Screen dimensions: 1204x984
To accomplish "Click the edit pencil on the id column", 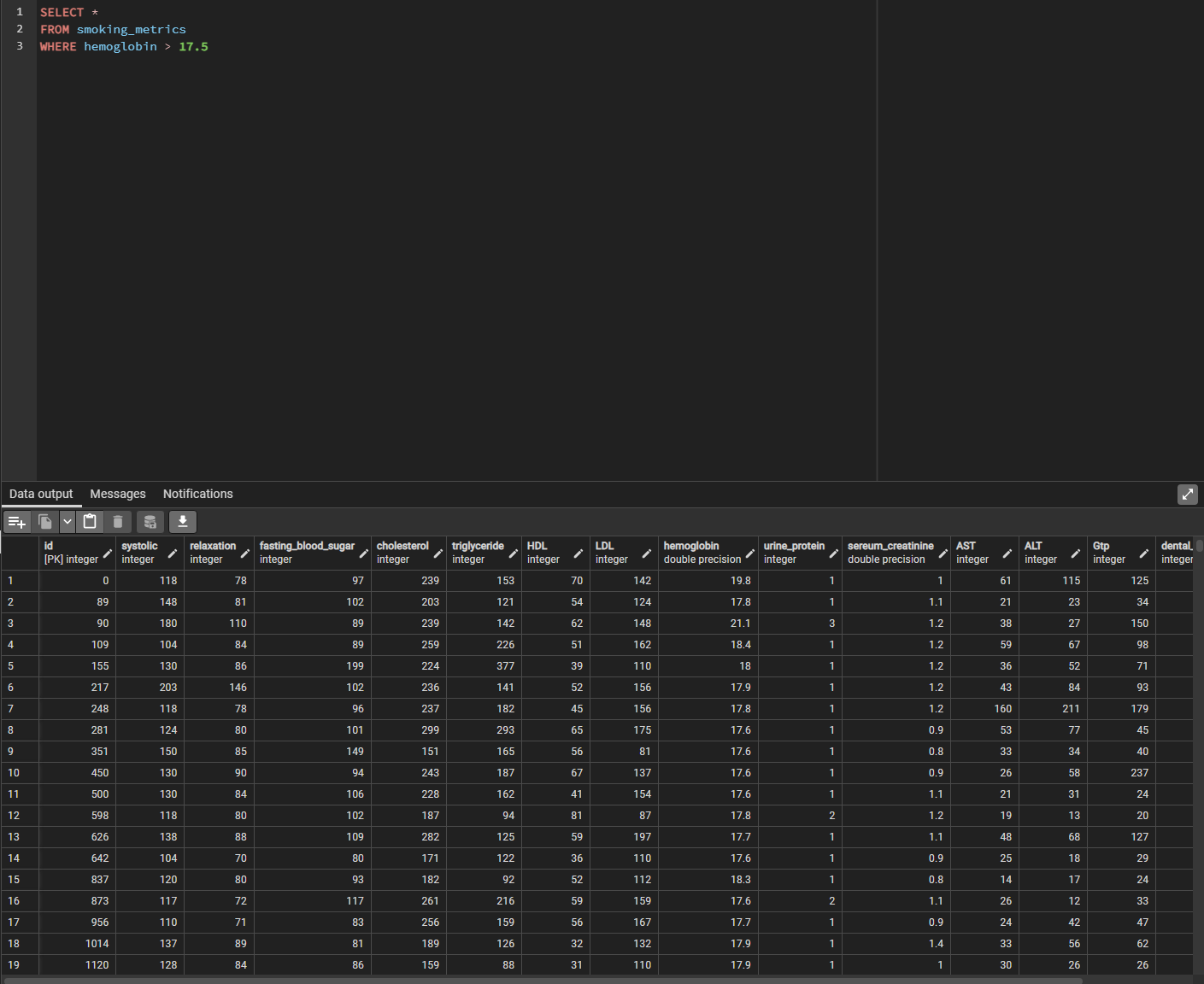I will pos(106,553).
